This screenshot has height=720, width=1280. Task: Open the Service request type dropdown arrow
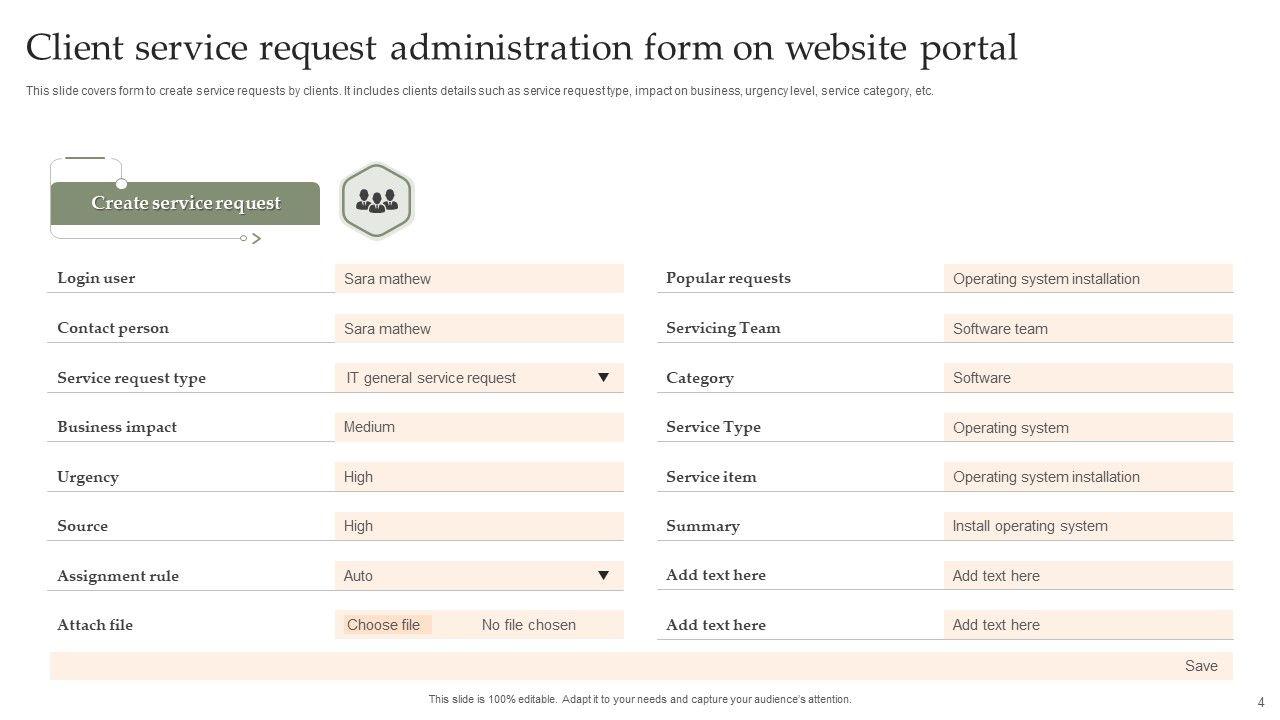603,378
